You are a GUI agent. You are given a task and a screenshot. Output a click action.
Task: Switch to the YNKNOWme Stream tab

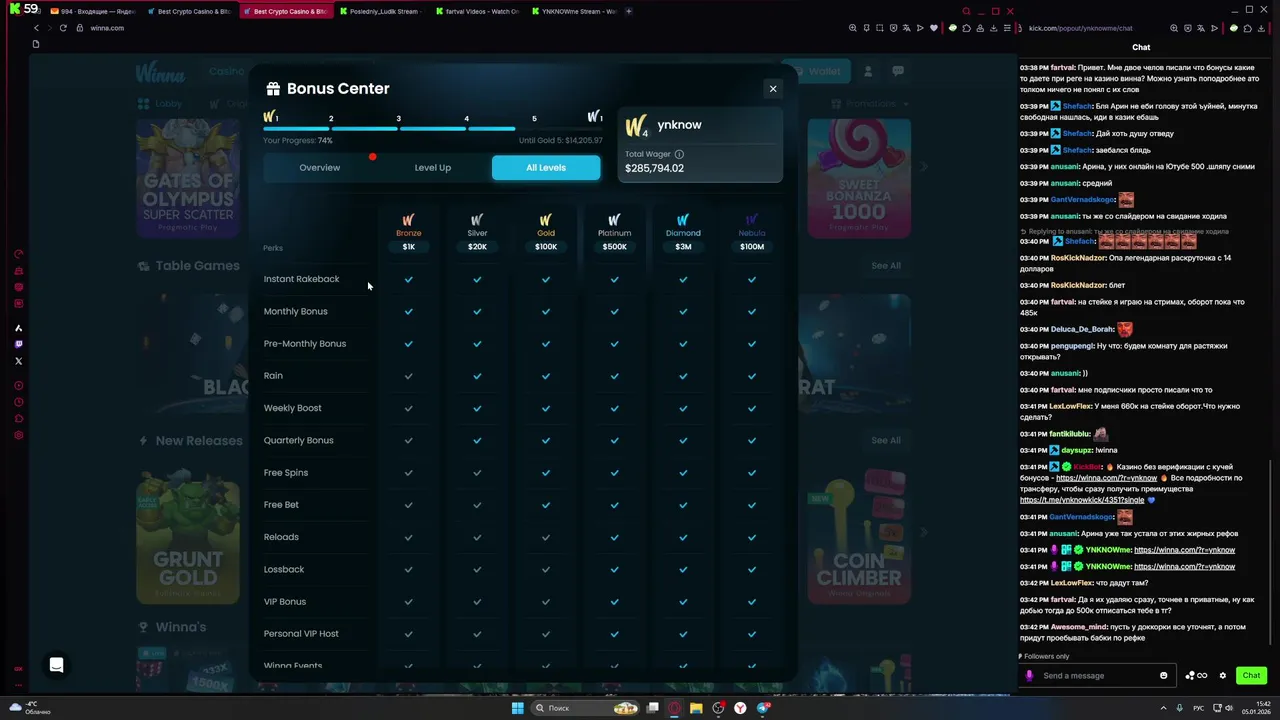pyautogui.click(x=573, y=11)
